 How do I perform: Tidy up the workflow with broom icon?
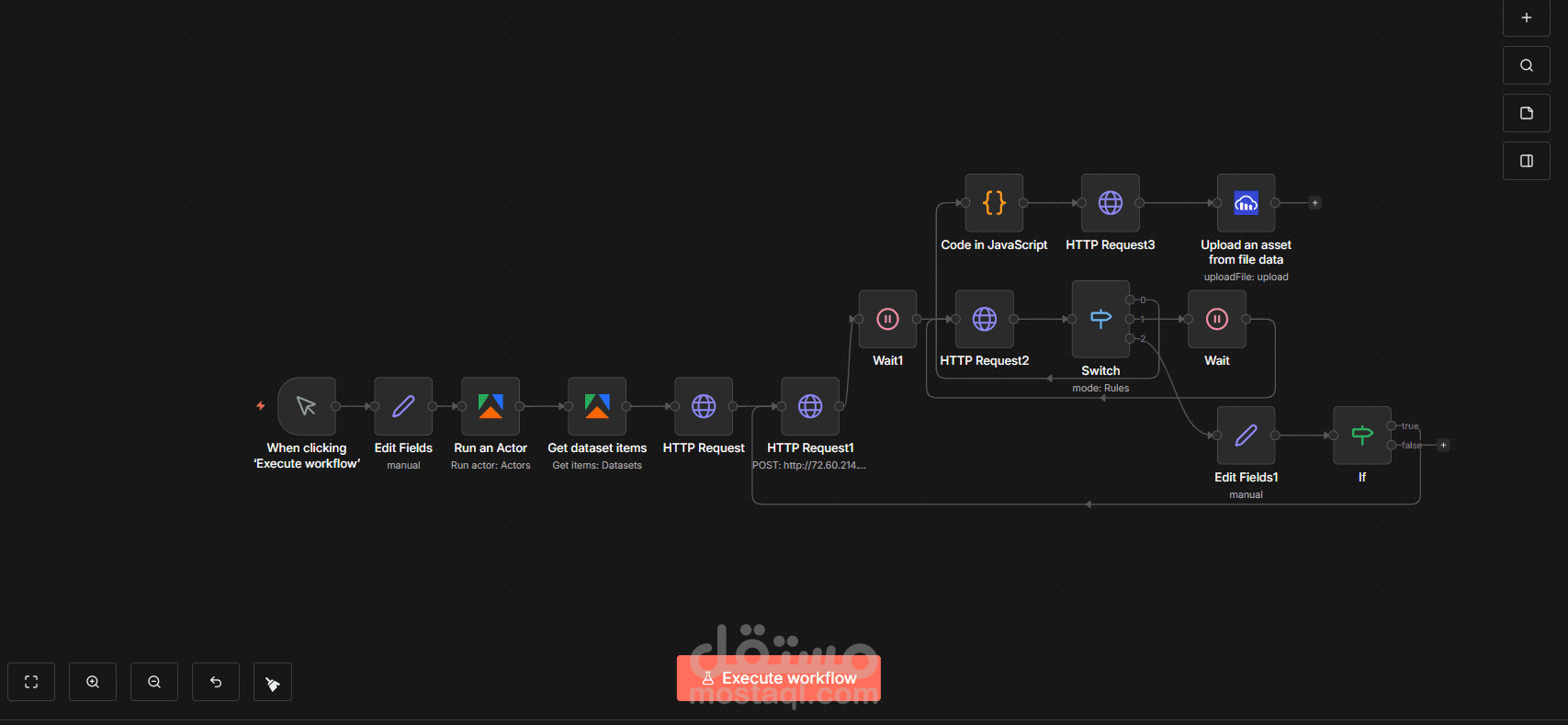click(273, 682)
